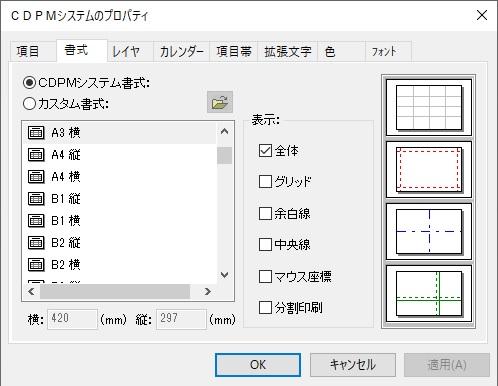Select the split printing preview thumbnail
The width and height of the screenshot is (498, 386).
tap(429, 293)
